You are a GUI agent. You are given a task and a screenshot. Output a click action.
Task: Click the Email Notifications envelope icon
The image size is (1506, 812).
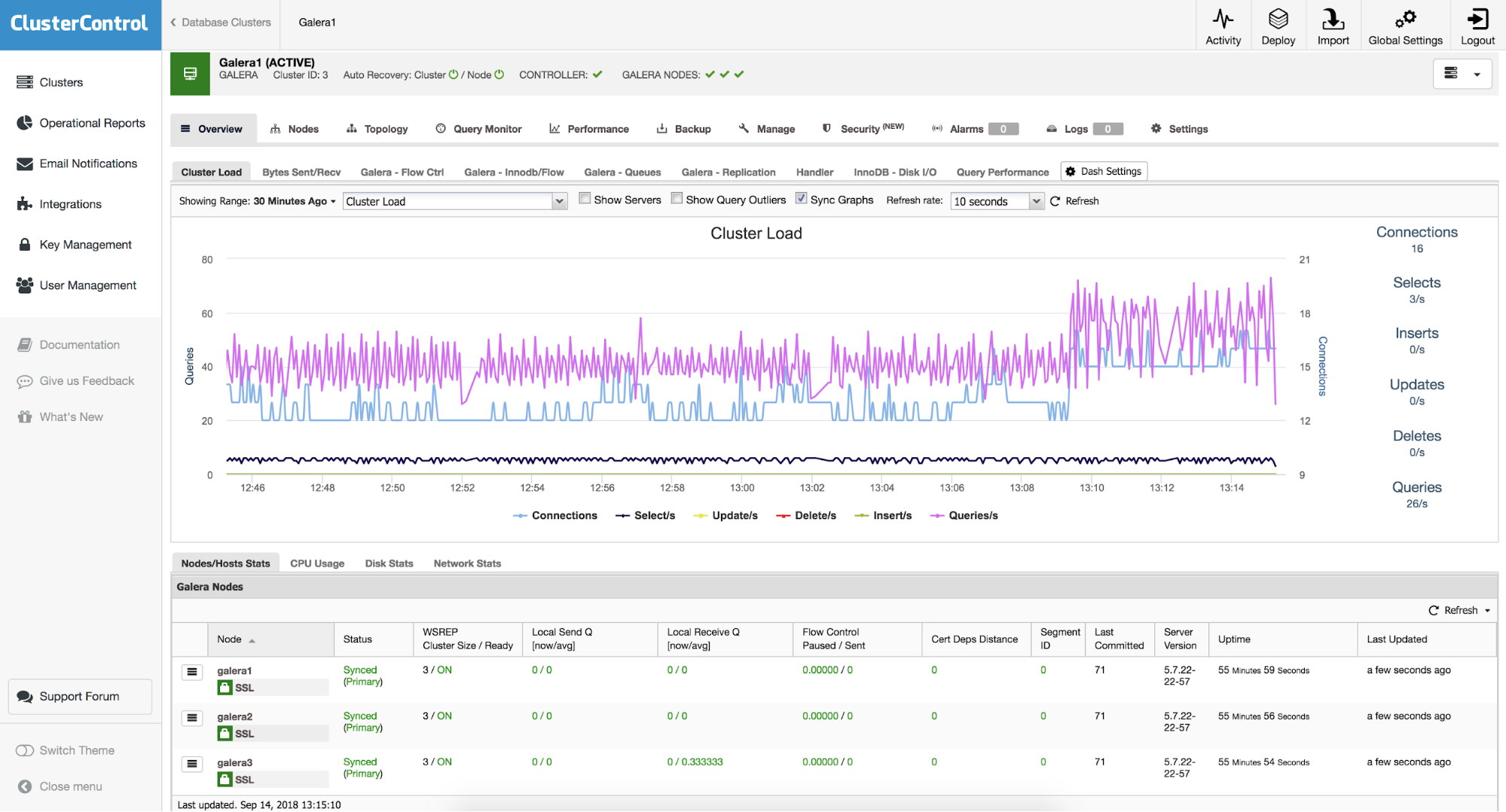(x=25, y=163)
